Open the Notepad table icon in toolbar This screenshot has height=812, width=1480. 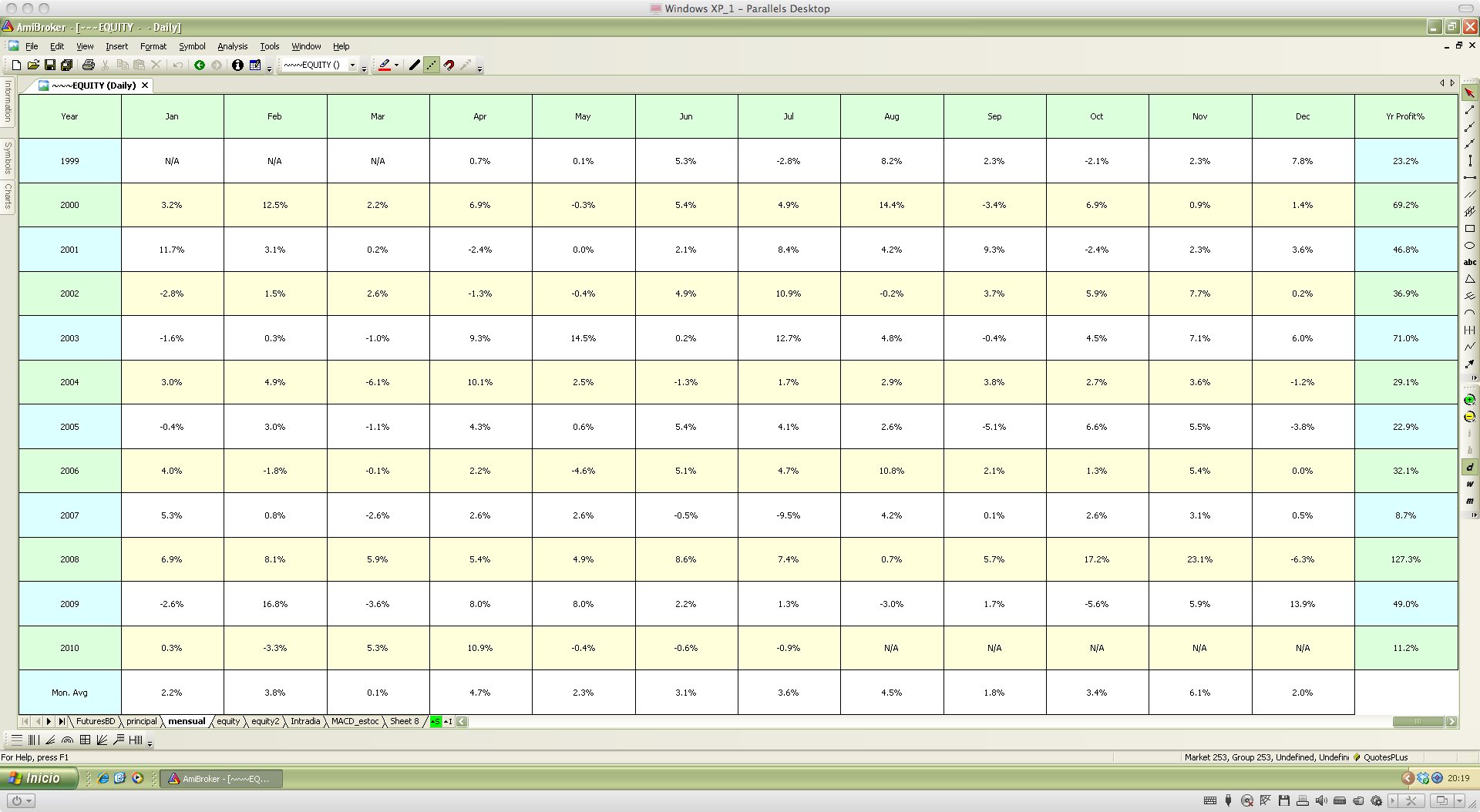click(255, 65)
